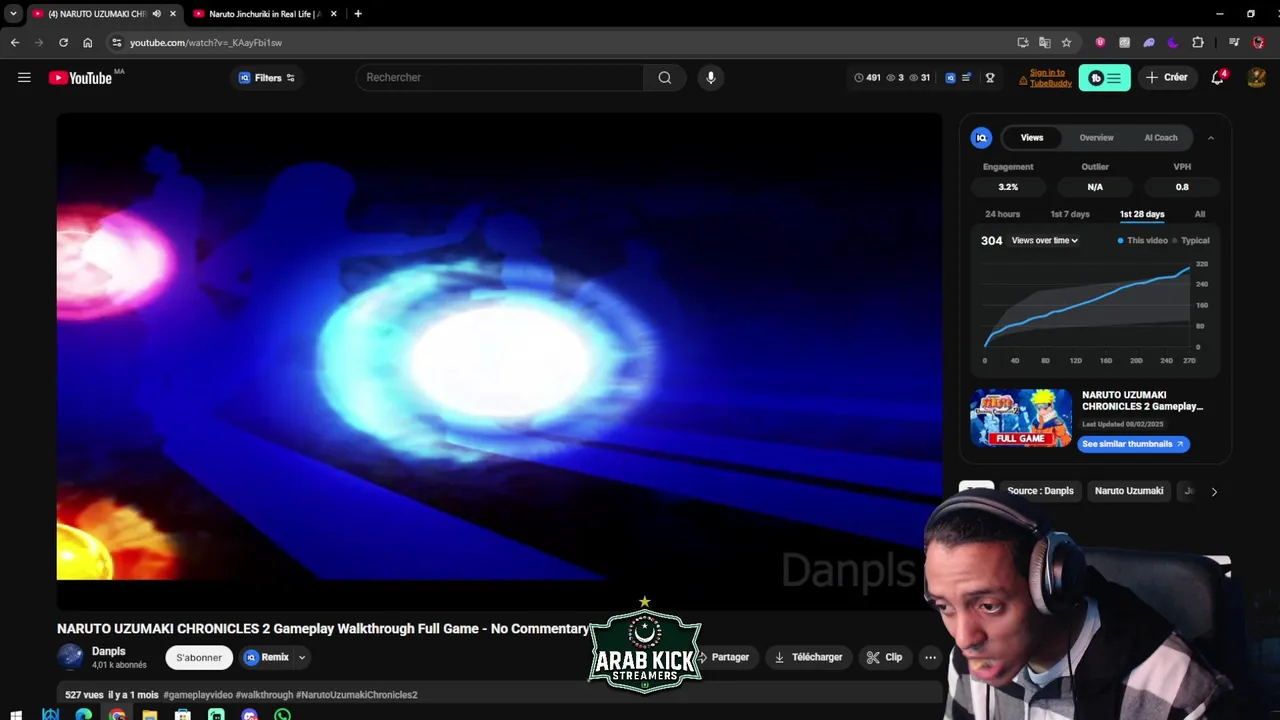Open the notifications bell
The image size is (1280, 720).
tap(1217, 77)
